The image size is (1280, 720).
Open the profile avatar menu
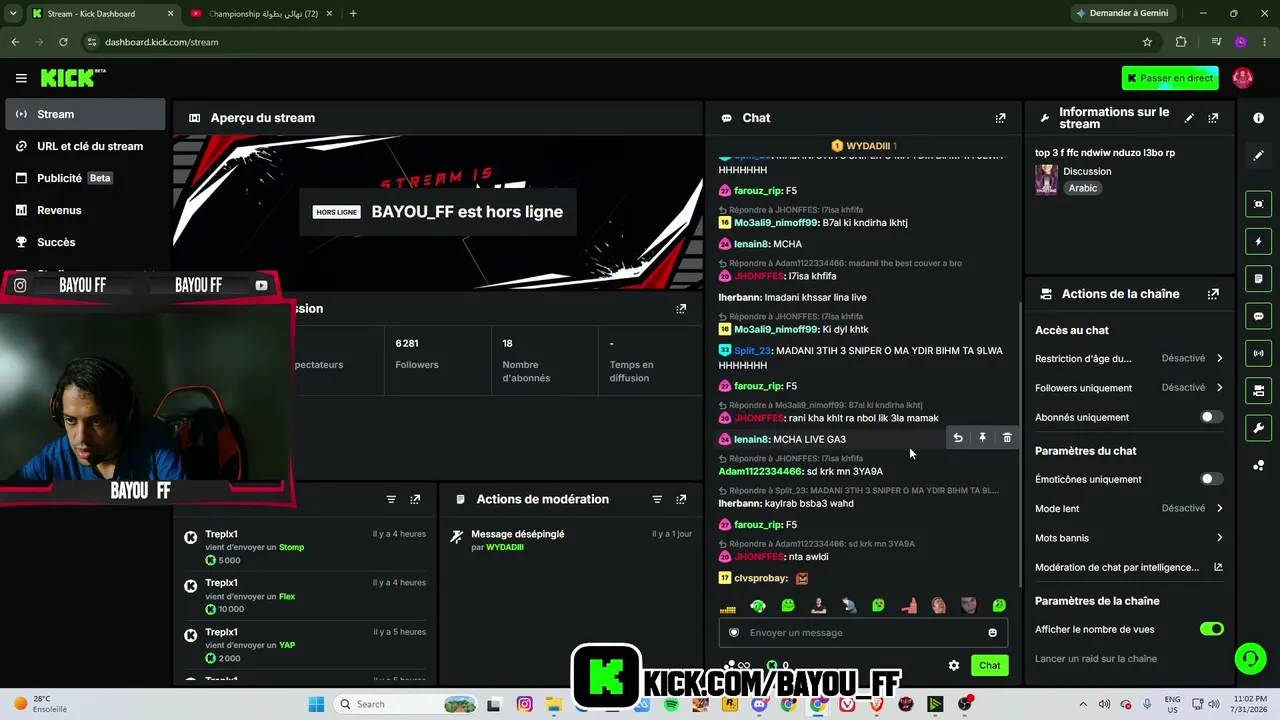1243,78
